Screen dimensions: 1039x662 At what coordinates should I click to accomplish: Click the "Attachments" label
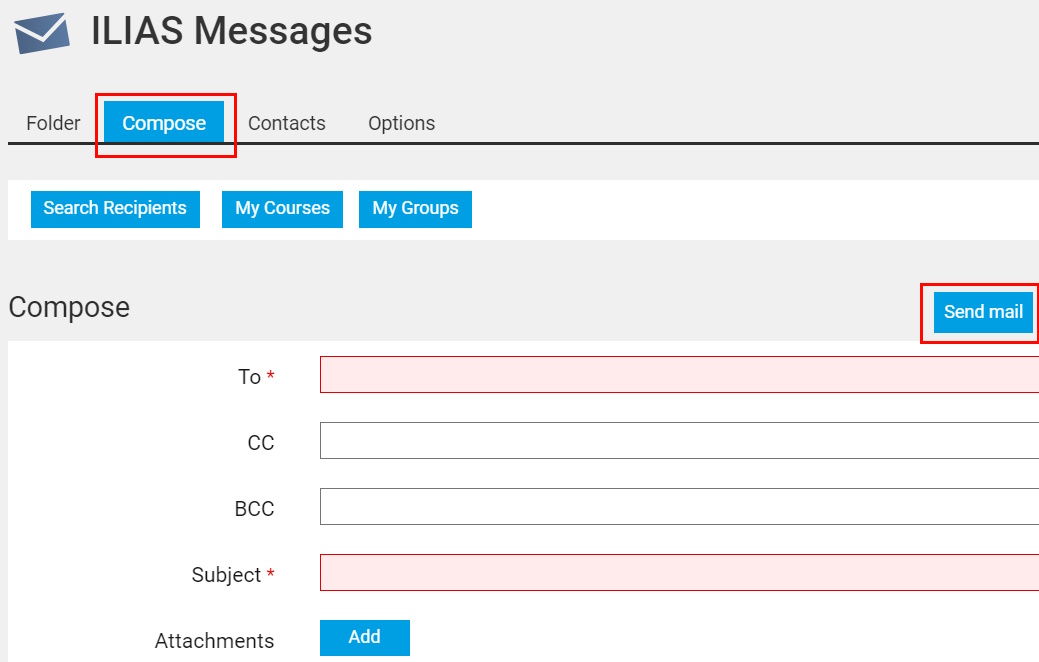coord(214,641)
